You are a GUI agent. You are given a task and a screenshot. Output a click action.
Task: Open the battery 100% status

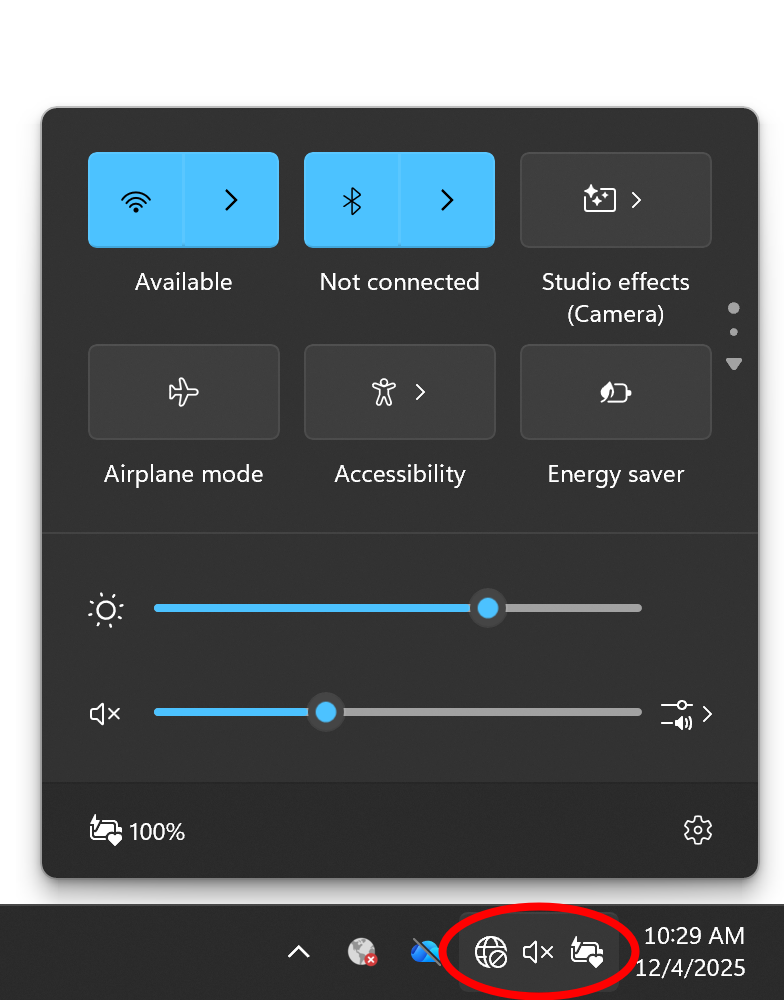pyautogui.click(x=137, y=830)
